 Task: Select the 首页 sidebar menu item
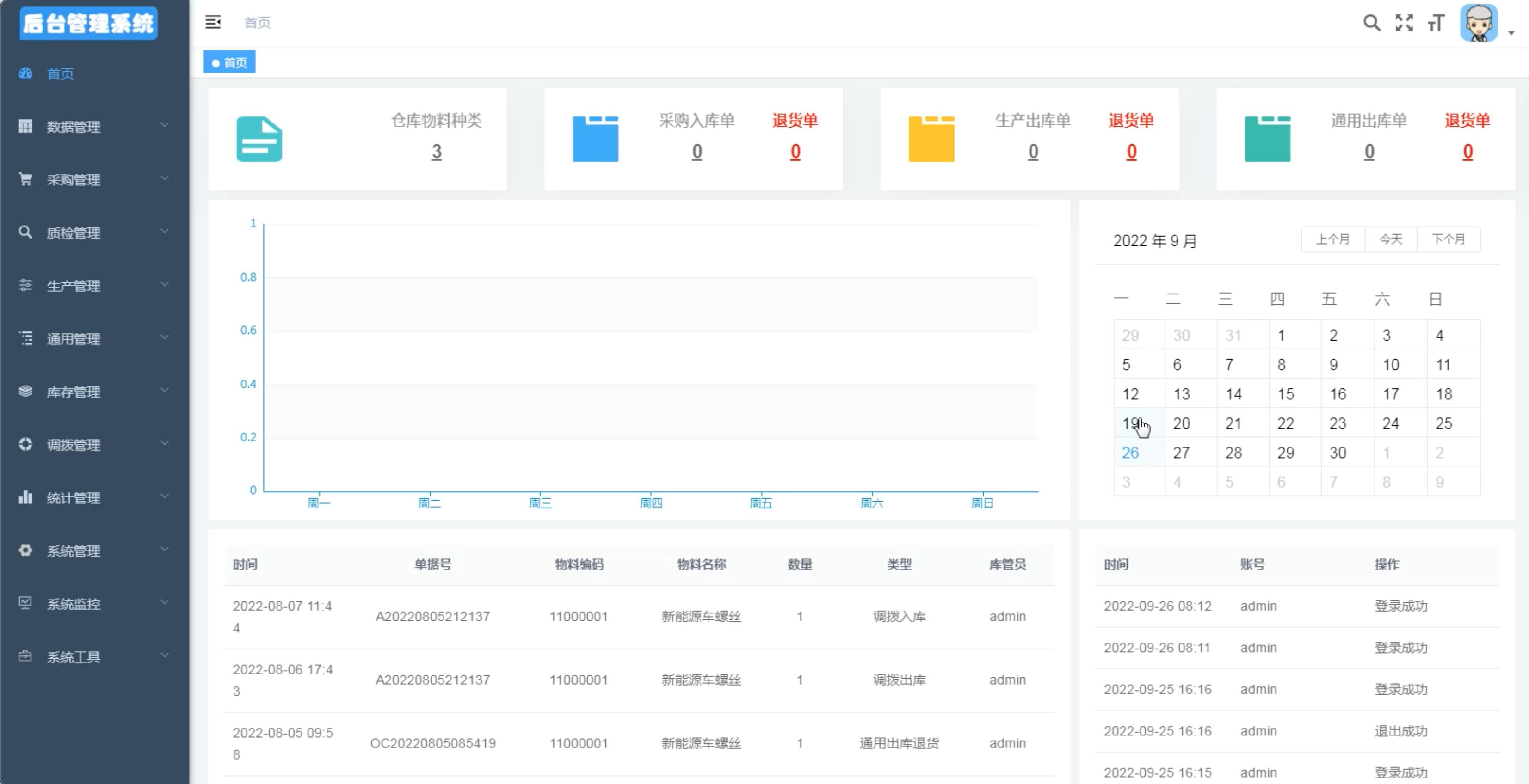click(94, 73)
